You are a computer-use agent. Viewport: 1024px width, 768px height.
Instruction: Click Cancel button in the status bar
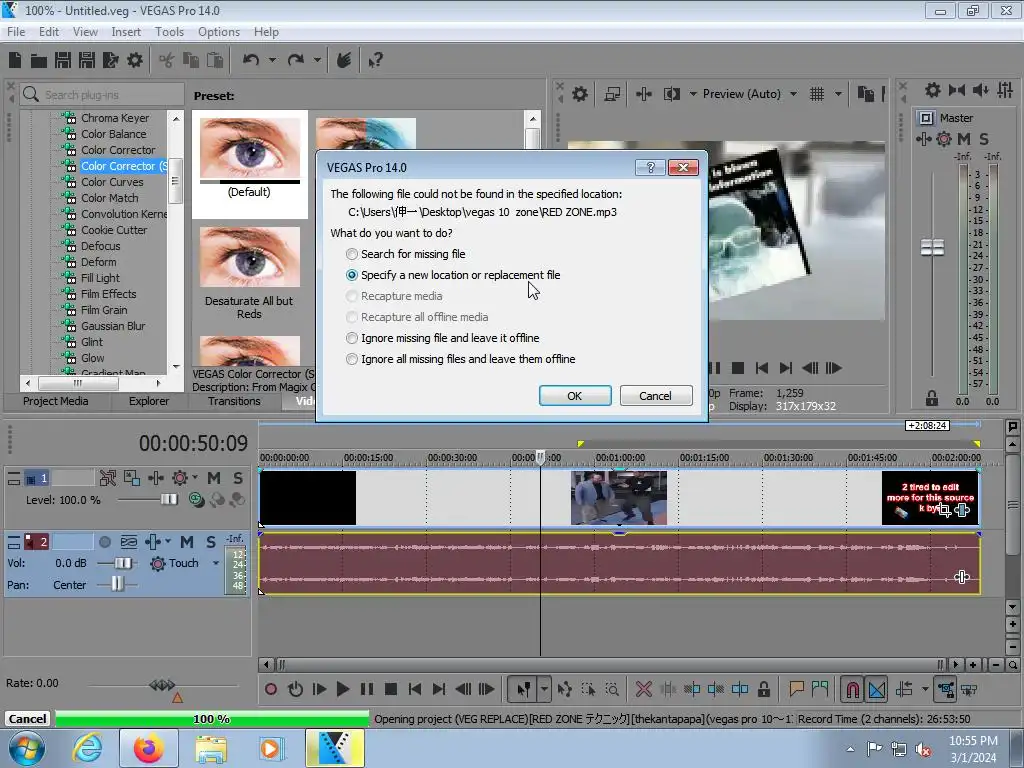pyautogui.click(x=27, y=719)
